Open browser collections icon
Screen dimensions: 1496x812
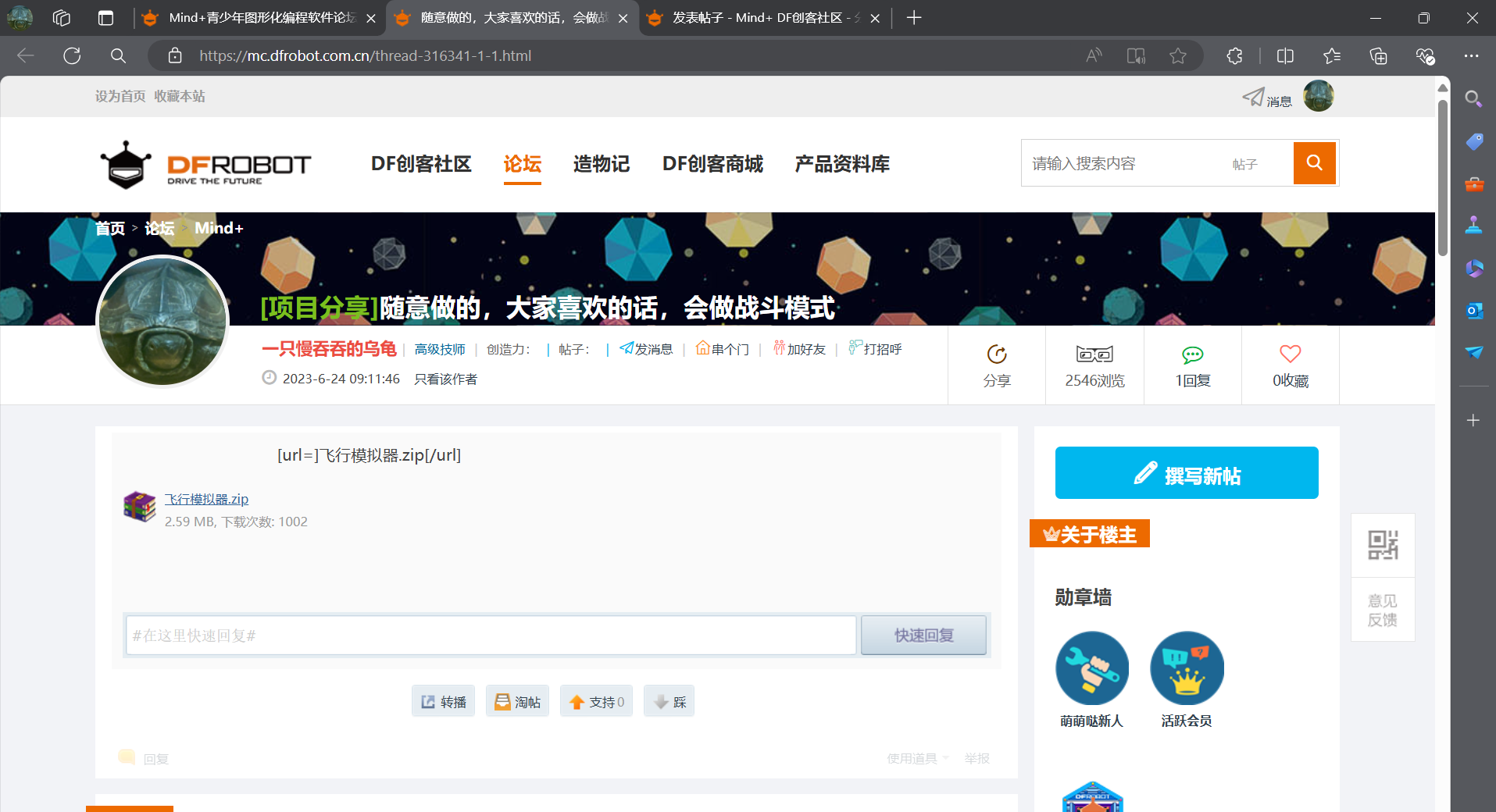(1379, 55)
